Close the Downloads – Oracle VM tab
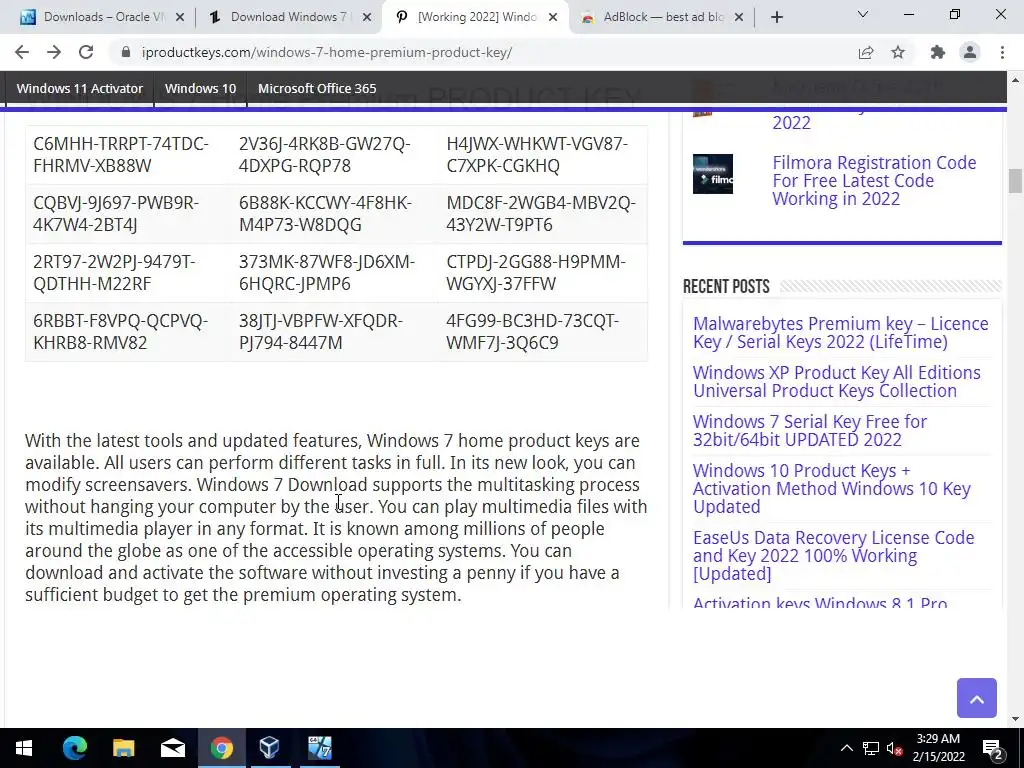This screenshot has height=768, width=1024. click(x=180, y=17)
